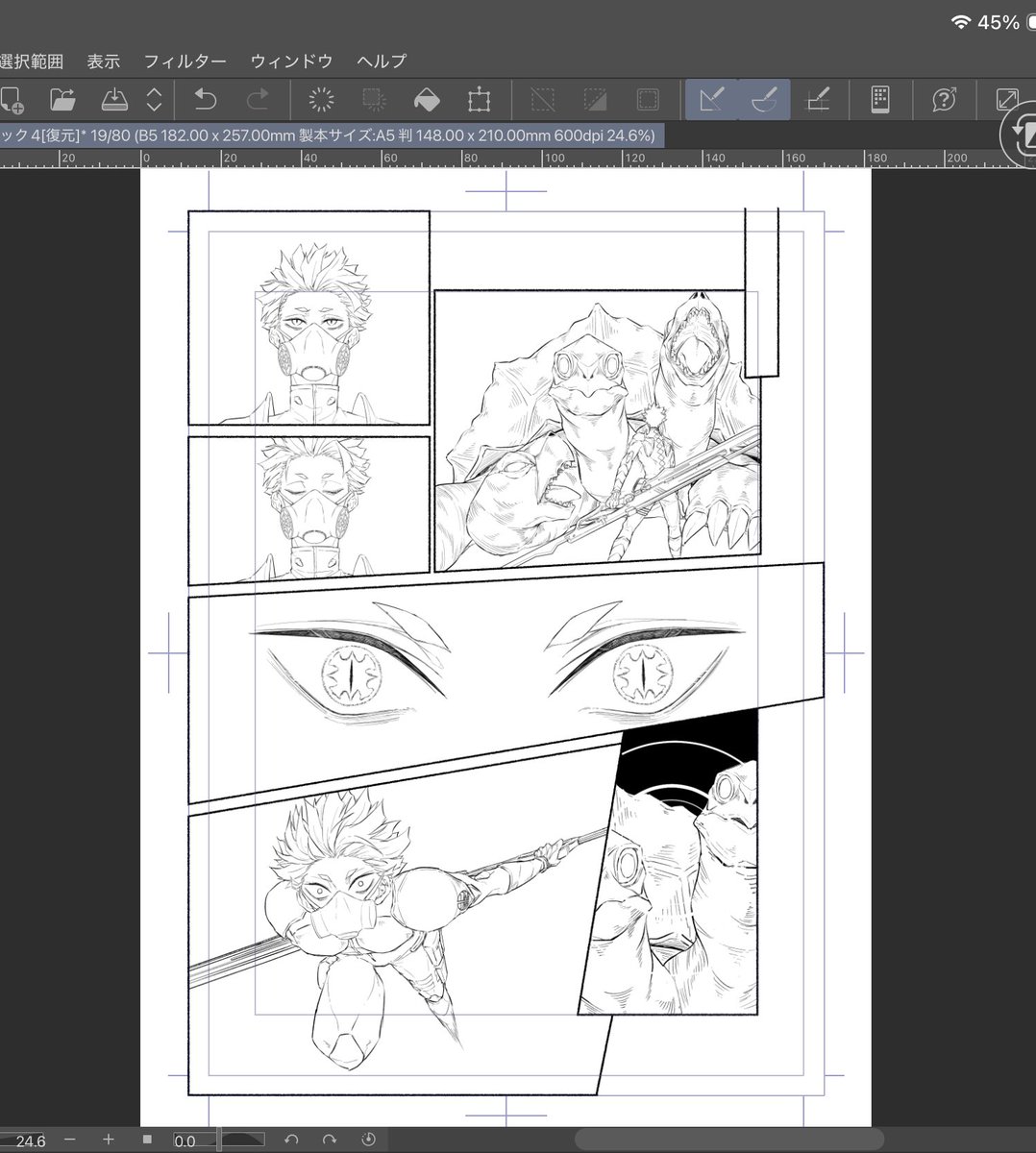The height and width of the screenshot is (1153, 1036).
Task: Toggle Snap to special ruler button
Action: coord(764,100)
